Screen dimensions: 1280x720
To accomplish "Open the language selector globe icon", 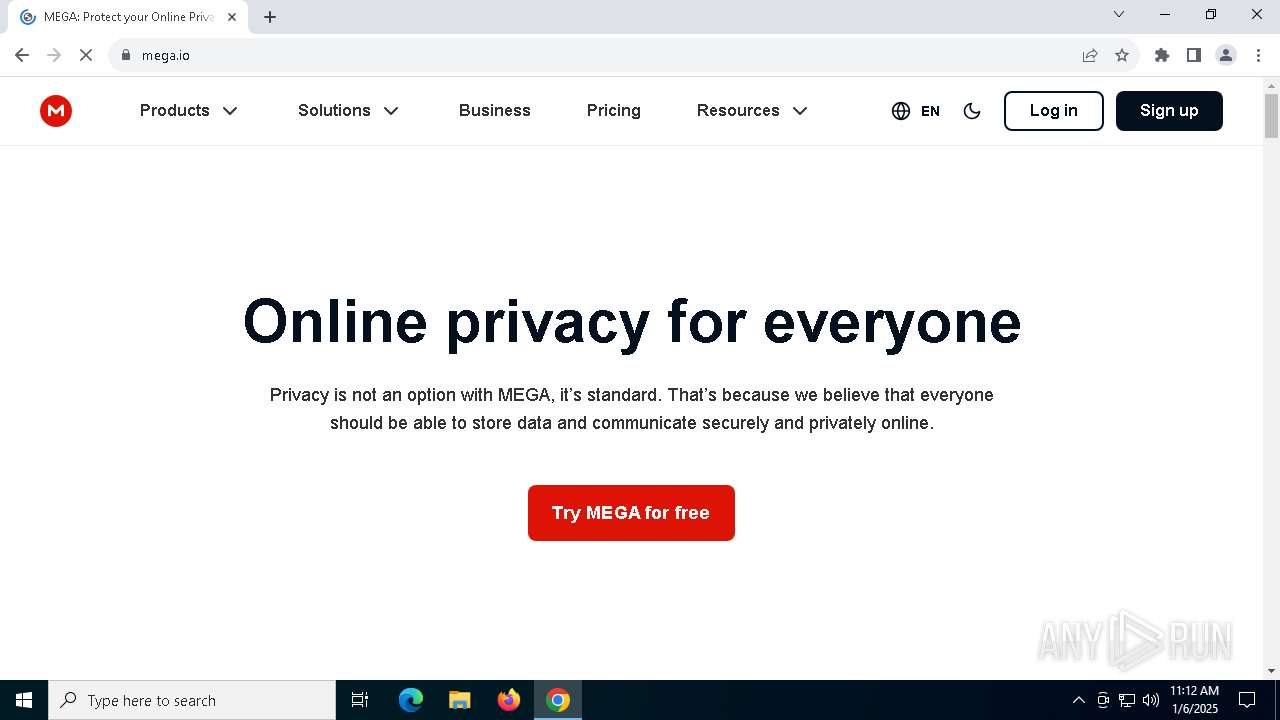I will pos(901,111).
